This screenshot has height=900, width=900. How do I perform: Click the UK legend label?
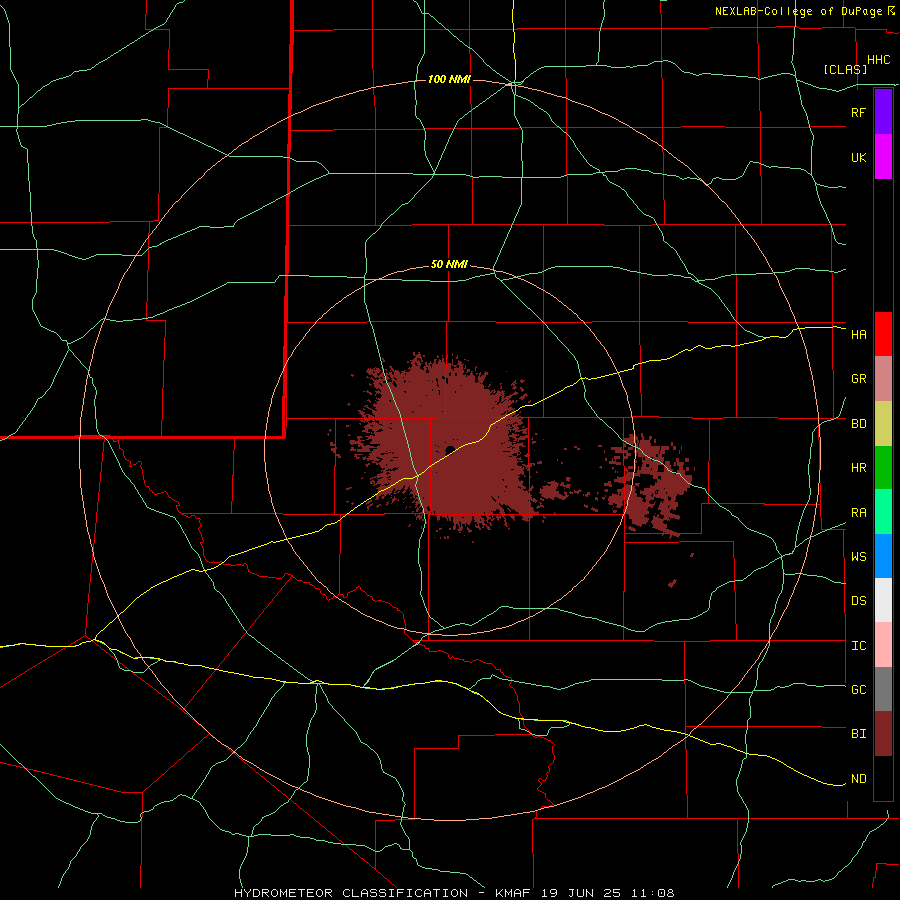click(858, 157)
